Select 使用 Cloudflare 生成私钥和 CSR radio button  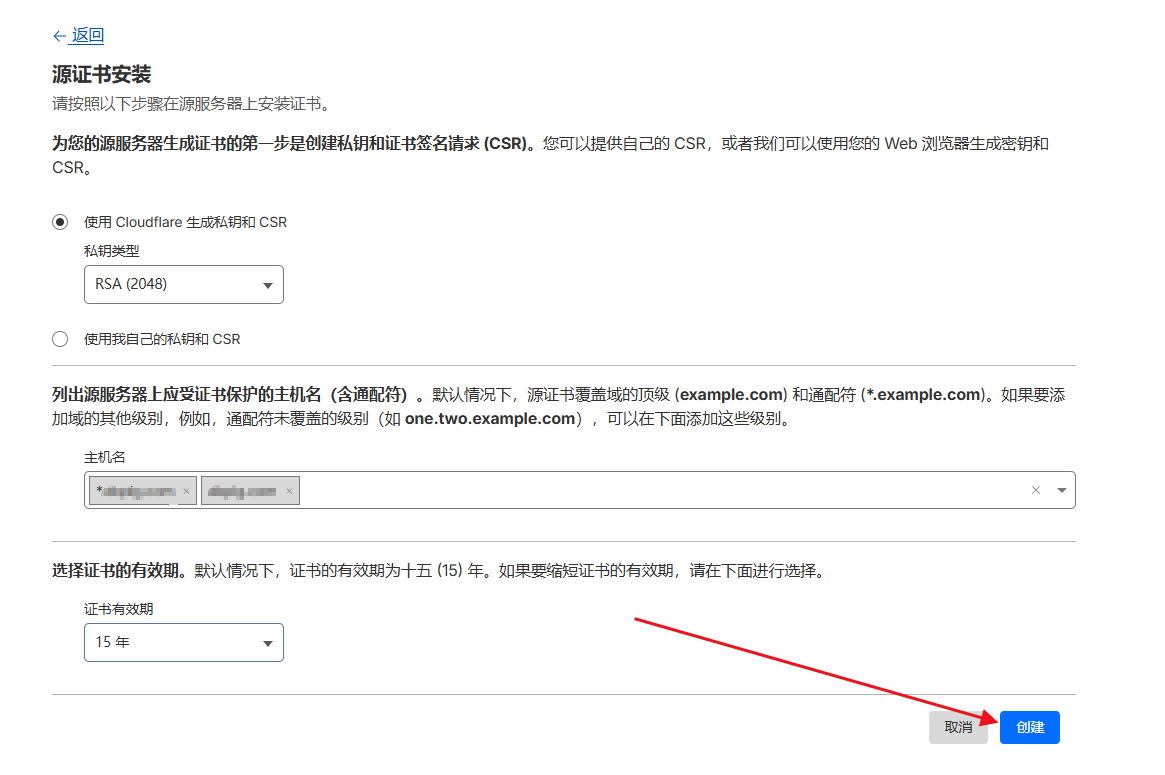(60, 222)
